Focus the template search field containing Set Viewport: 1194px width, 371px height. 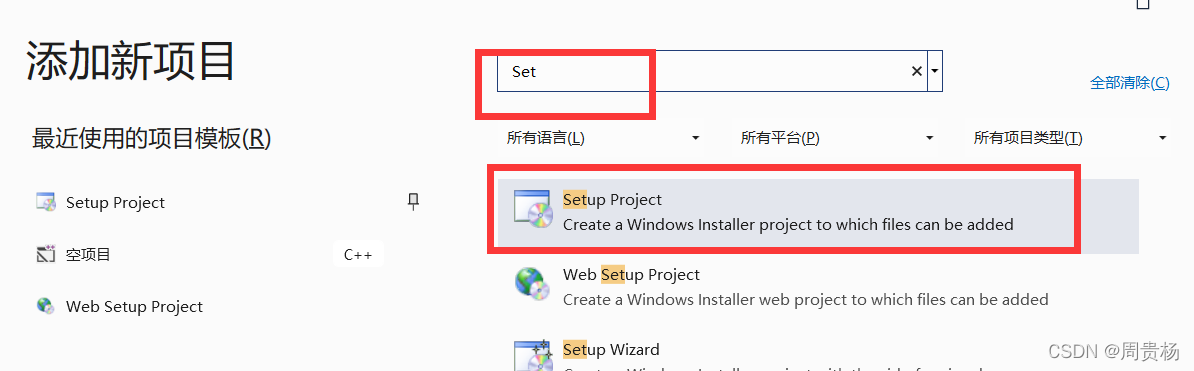712,72
